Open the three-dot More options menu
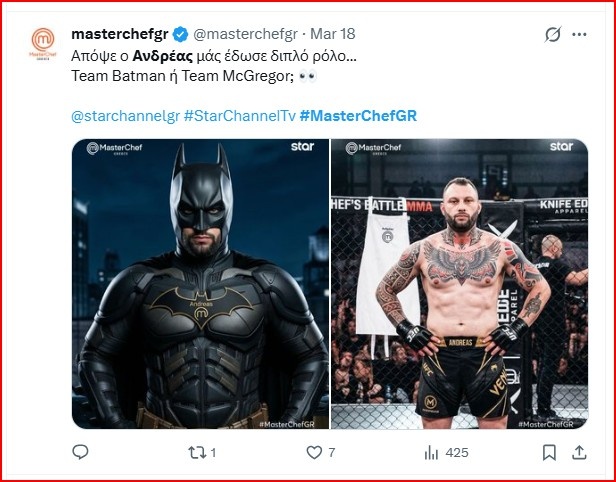Viewport: 616px width, 482px height. tap(579, 35)
